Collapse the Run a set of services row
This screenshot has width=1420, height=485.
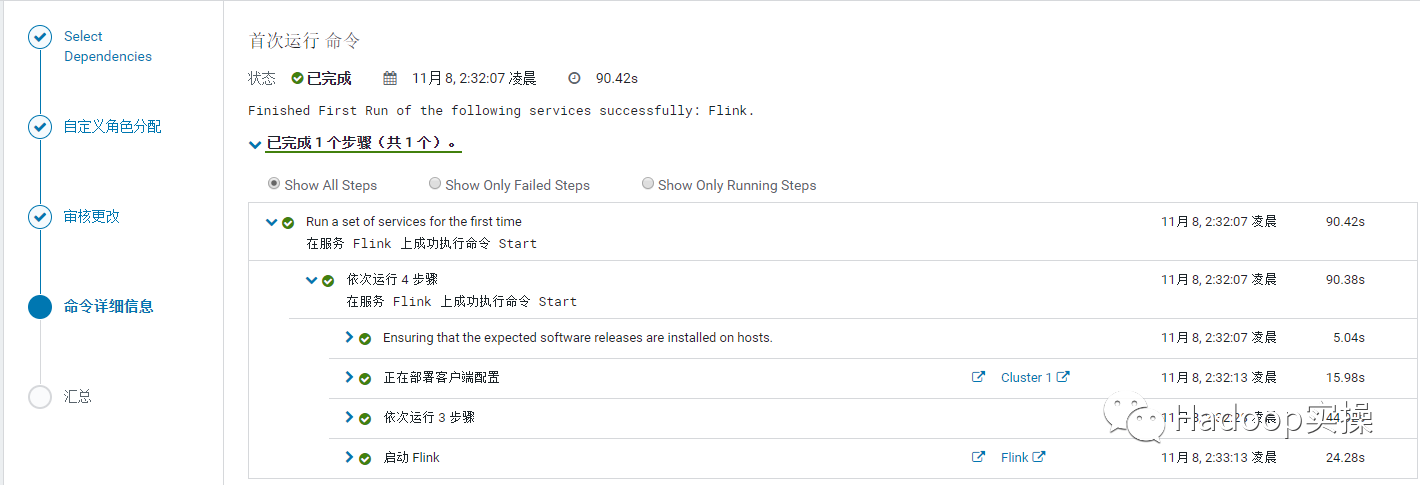271,222
